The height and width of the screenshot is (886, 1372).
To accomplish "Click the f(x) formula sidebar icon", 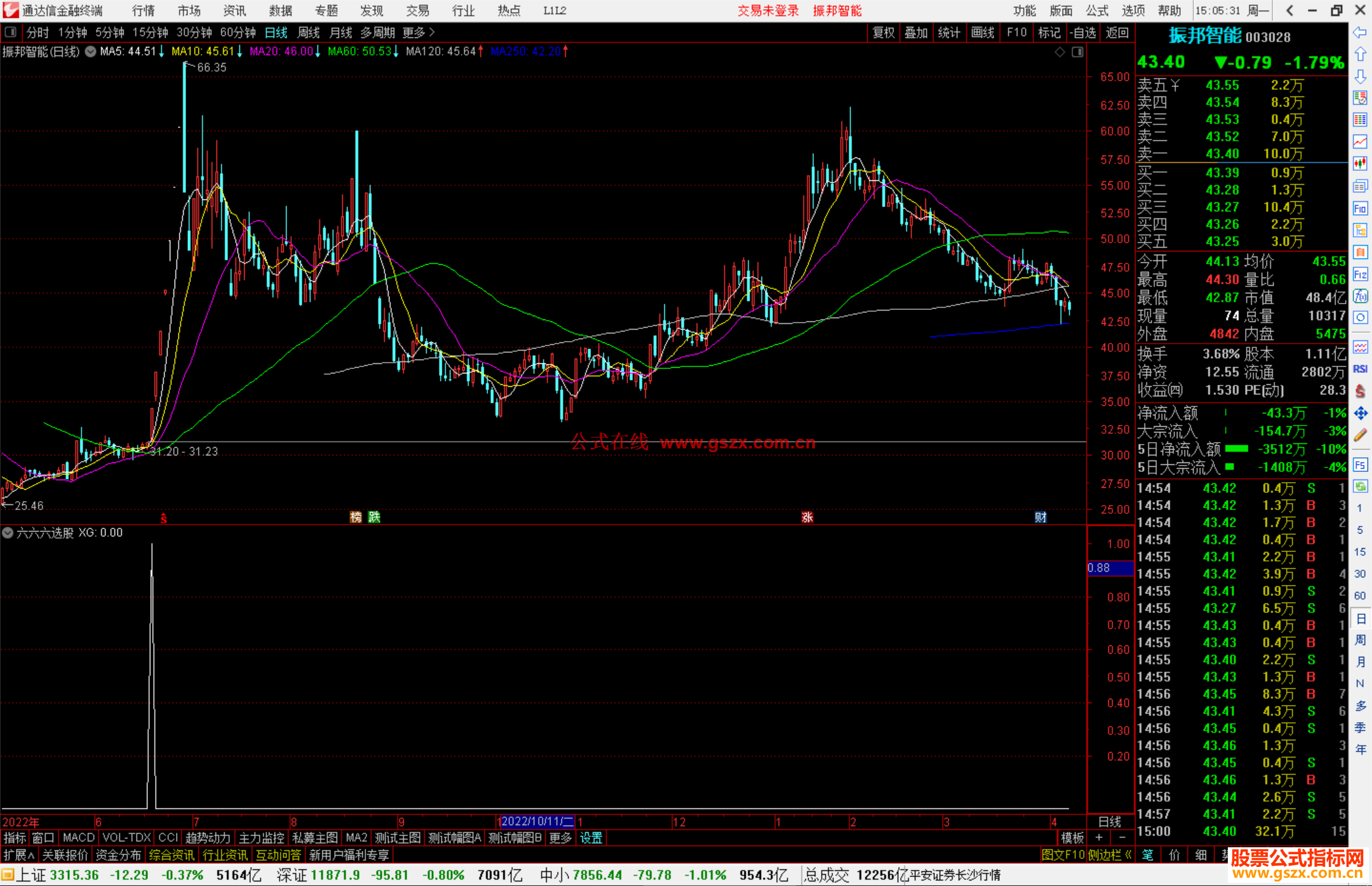I will coord(1360,296).
